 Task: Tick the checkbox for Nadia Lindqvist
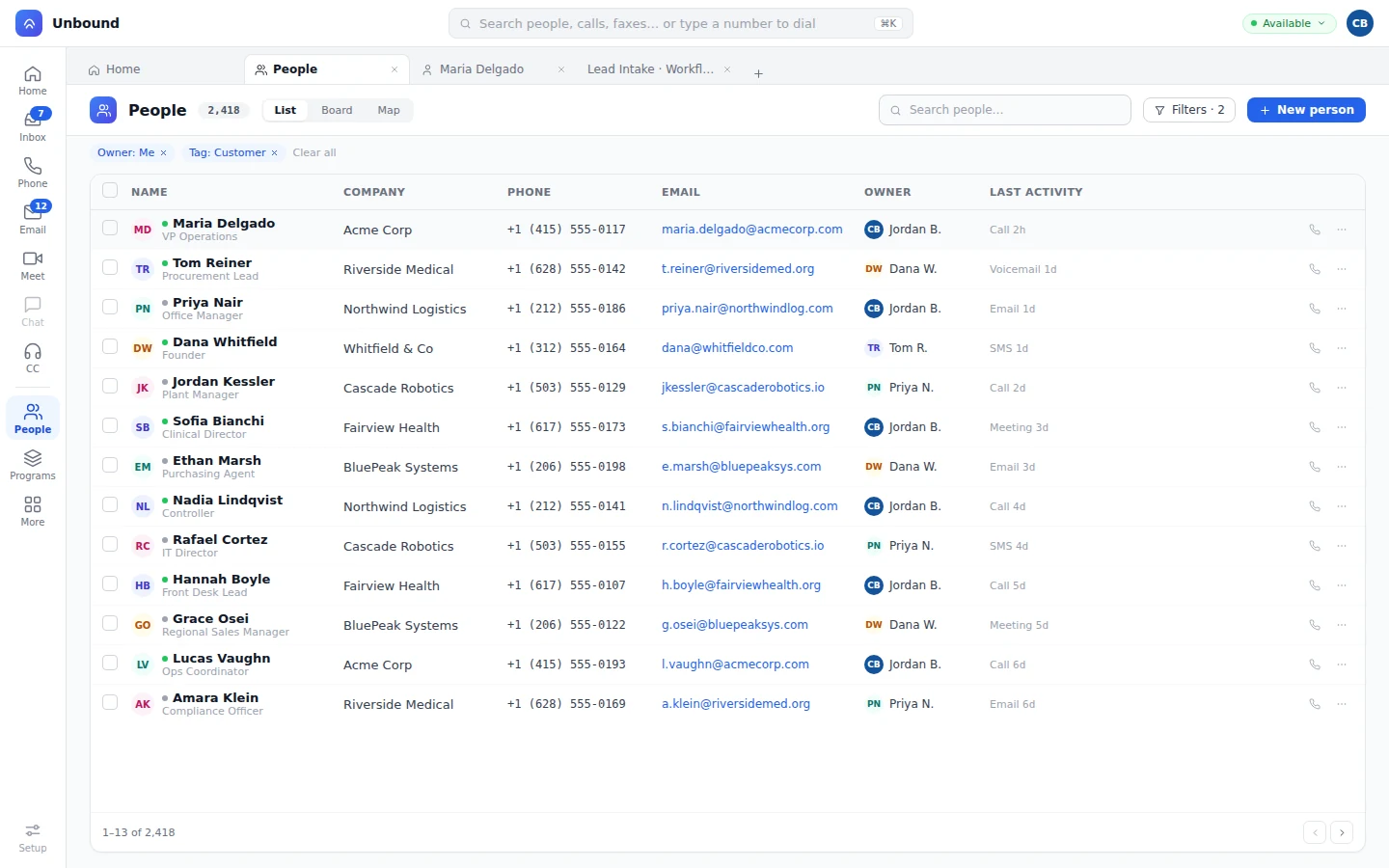tap(110, 504)
